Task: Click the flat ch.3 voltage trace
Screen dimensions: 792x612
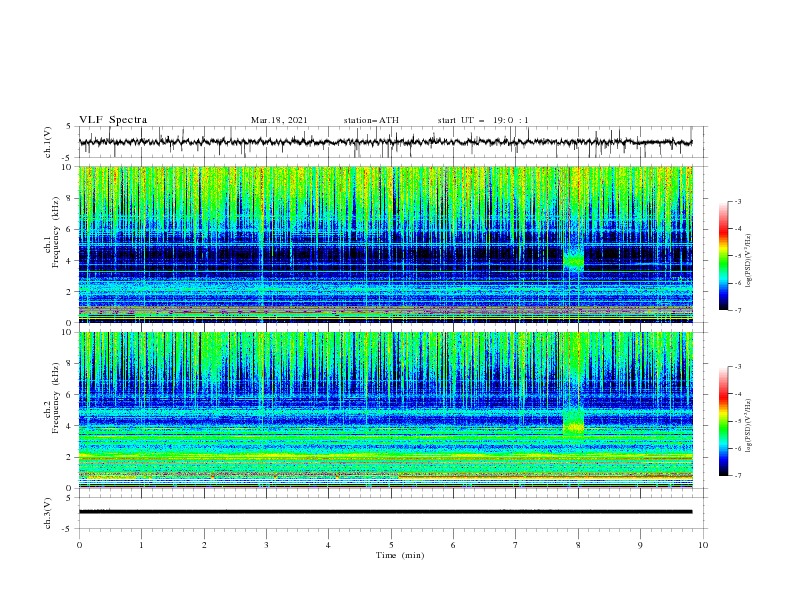Action: pyautogui.click(x=385, y=512)
